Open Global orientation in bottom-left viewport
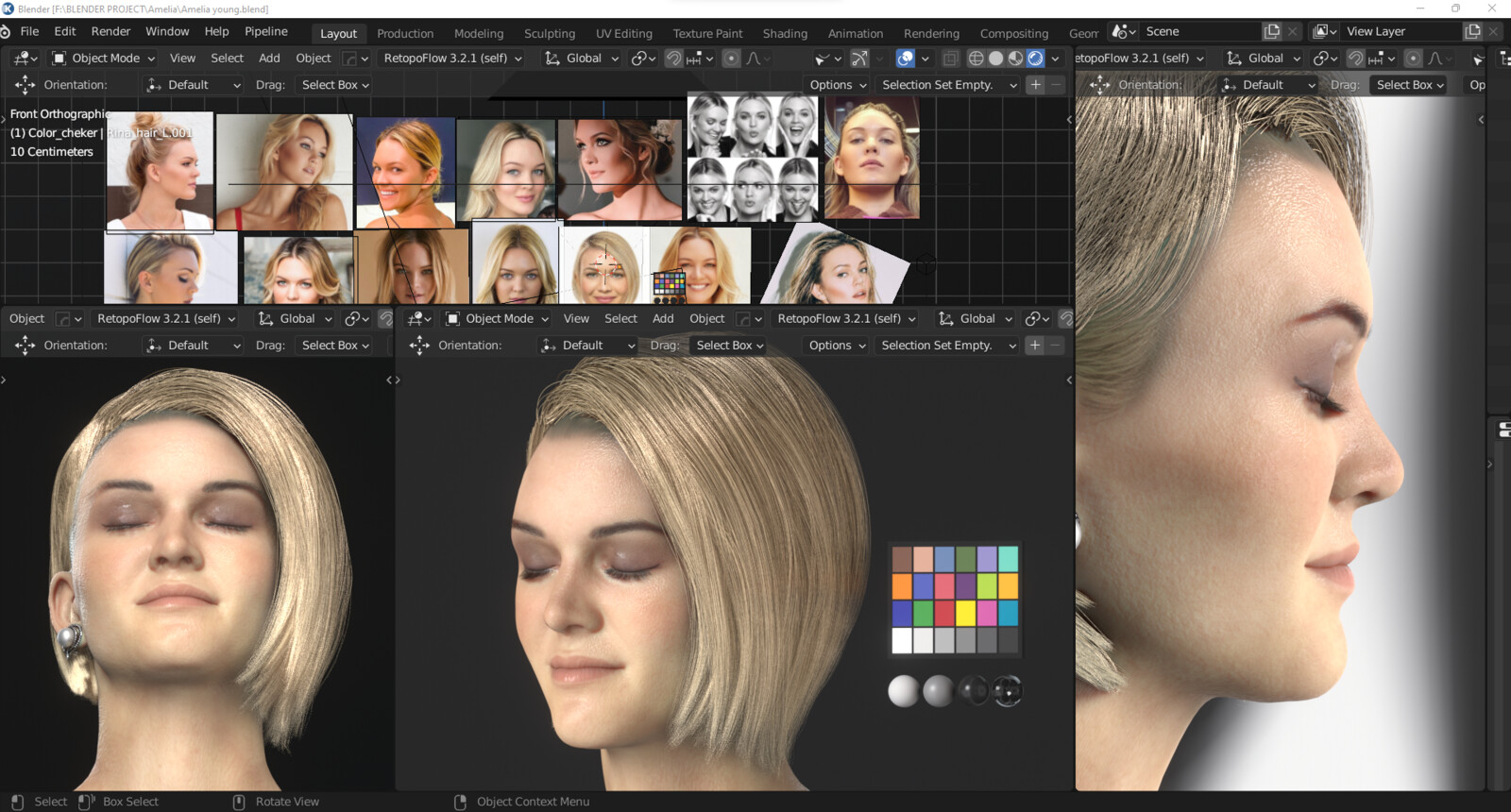This screenshot has width=1511, height=812. [x=295, y=318]
